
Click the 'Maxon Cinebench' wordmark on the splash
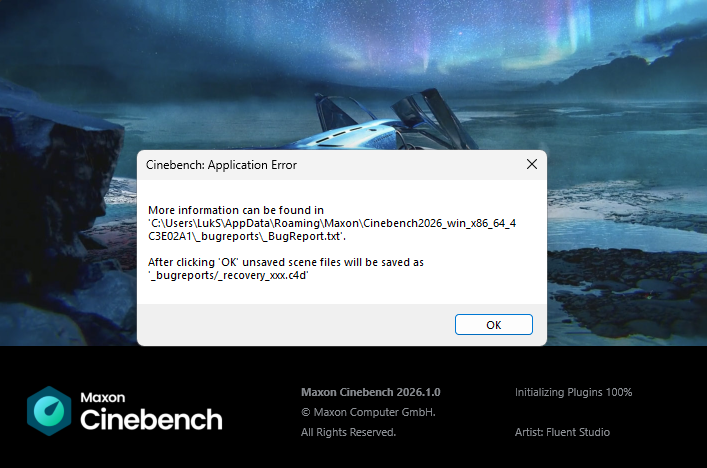pos(151,411)
